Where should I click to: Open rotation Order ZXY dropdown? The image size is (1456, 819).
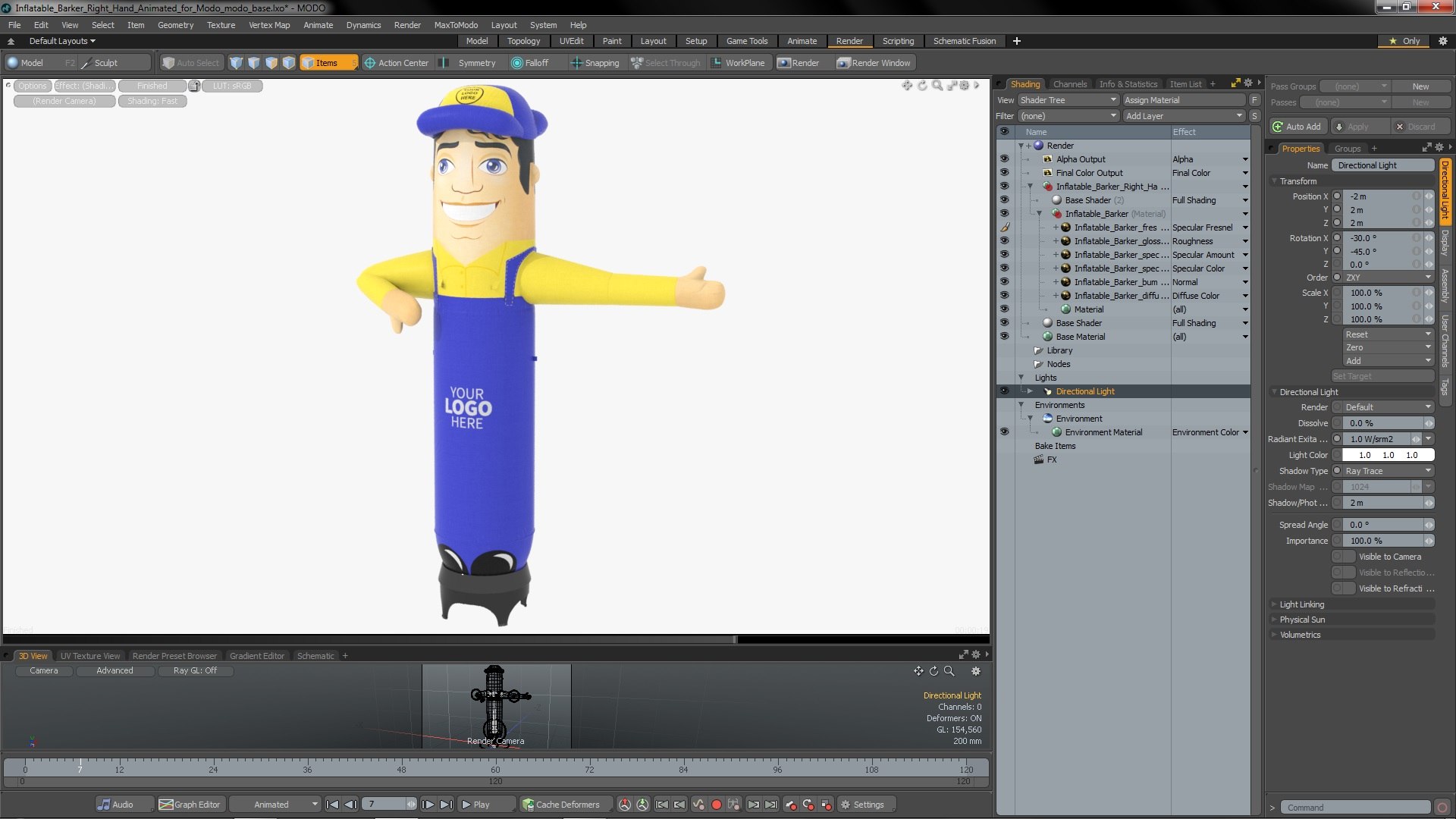click(x=1389, y=278)
